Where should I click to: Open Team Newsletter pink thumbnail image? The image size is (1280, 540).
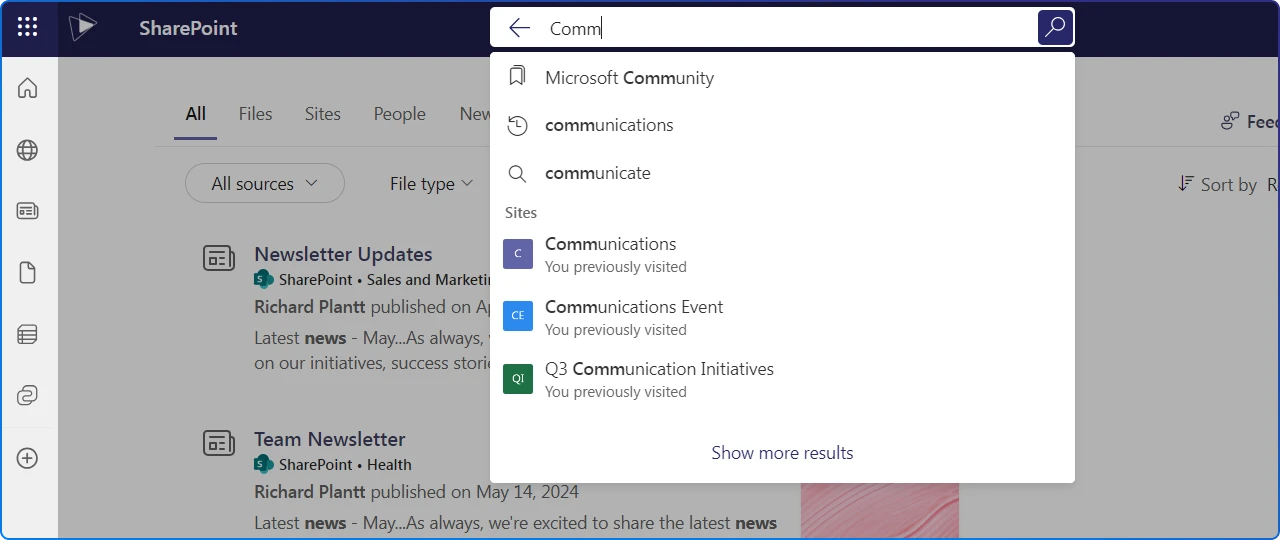(880, 510)
